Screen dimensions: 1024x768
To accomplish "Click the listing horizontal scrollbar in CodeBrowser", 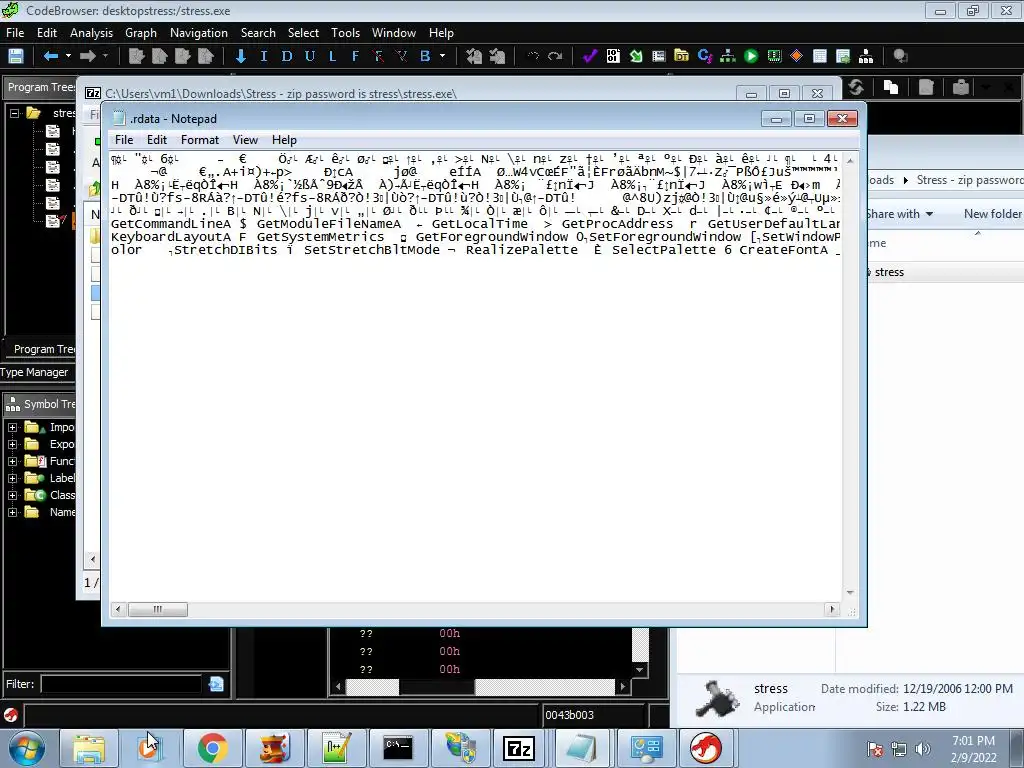I will pos(480,686).
